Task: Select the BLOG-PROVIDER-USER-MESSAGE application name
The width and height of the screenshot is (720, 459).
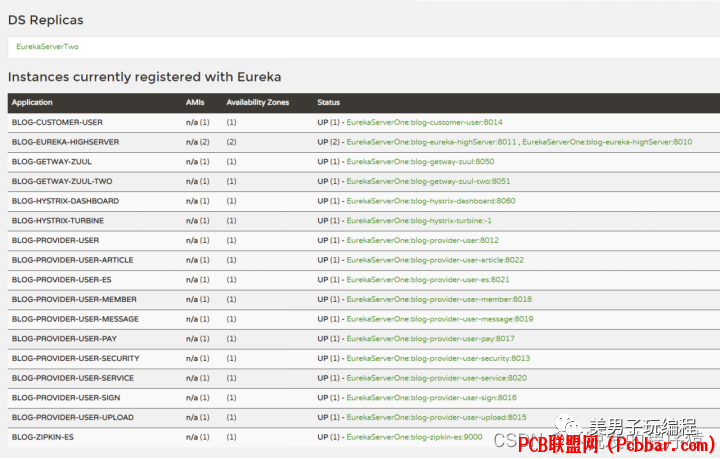Action: click(x=75, y=319)
